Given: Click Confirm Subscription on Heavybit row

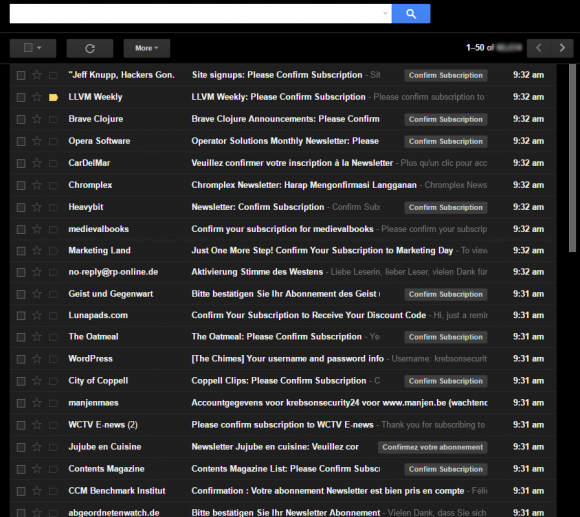Looking at the screenshot, I should (446, 207).
